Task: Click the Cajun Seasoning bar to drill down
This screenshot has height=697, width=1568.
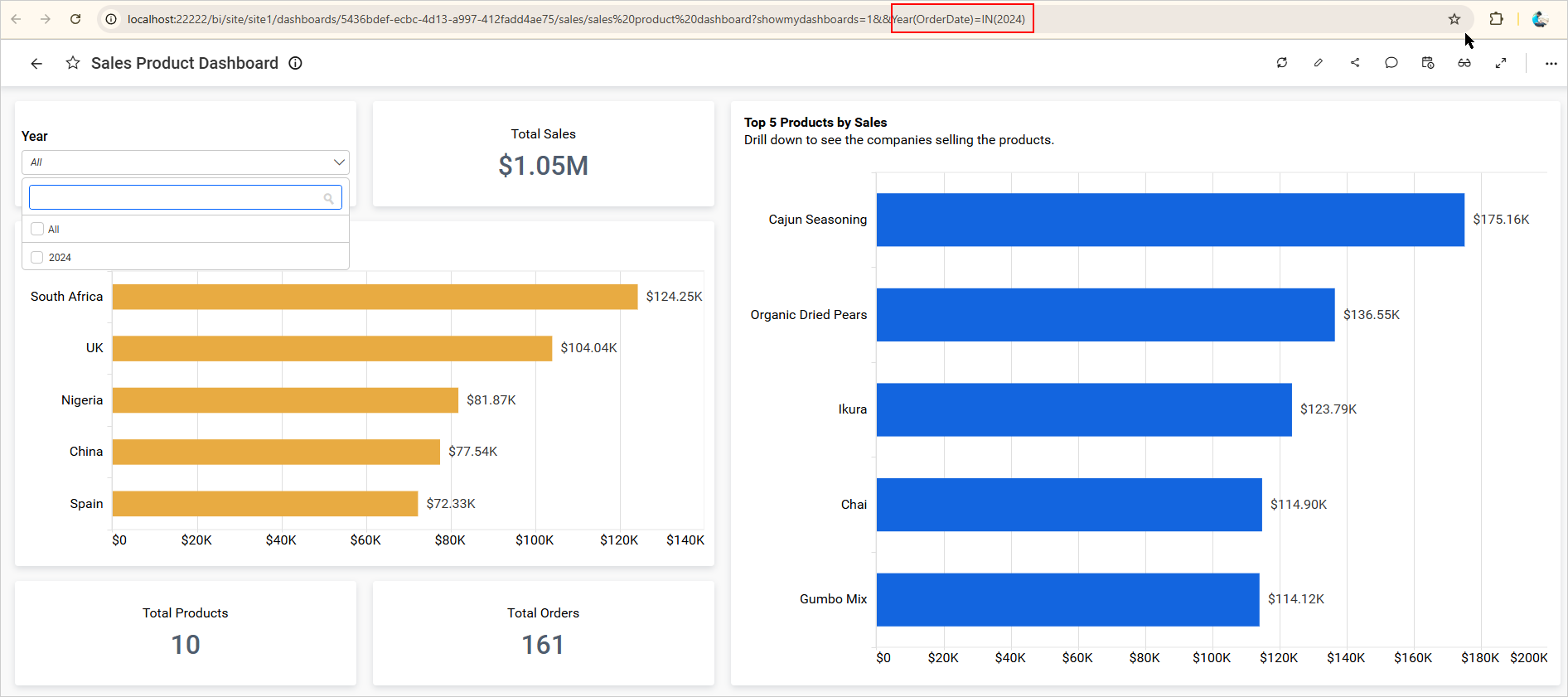Action: [x=1169, y=220]
